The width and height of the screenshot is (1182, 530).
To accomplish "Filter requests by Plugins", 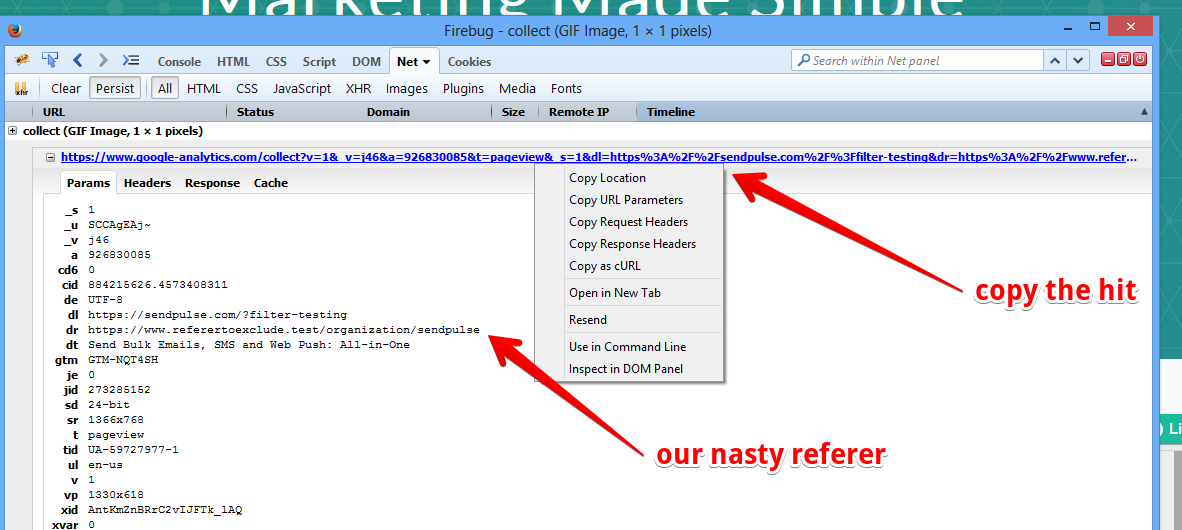I will click(x=464, y=88).
